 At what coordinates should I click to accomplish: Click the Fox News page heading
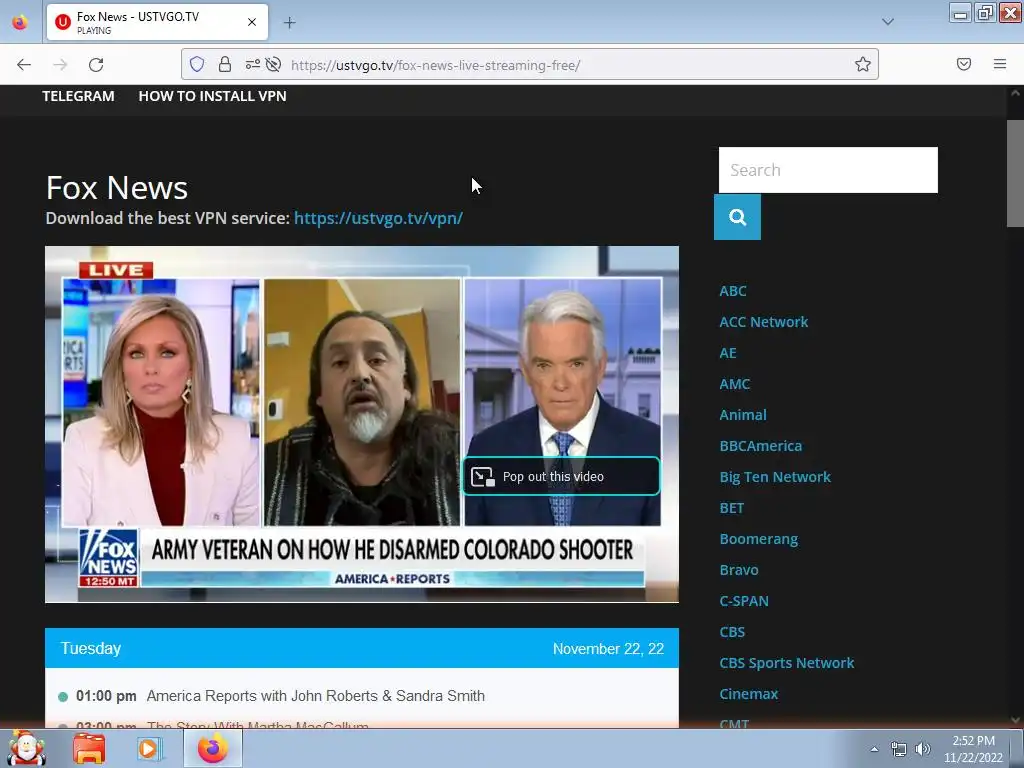(x=117, y=188)
